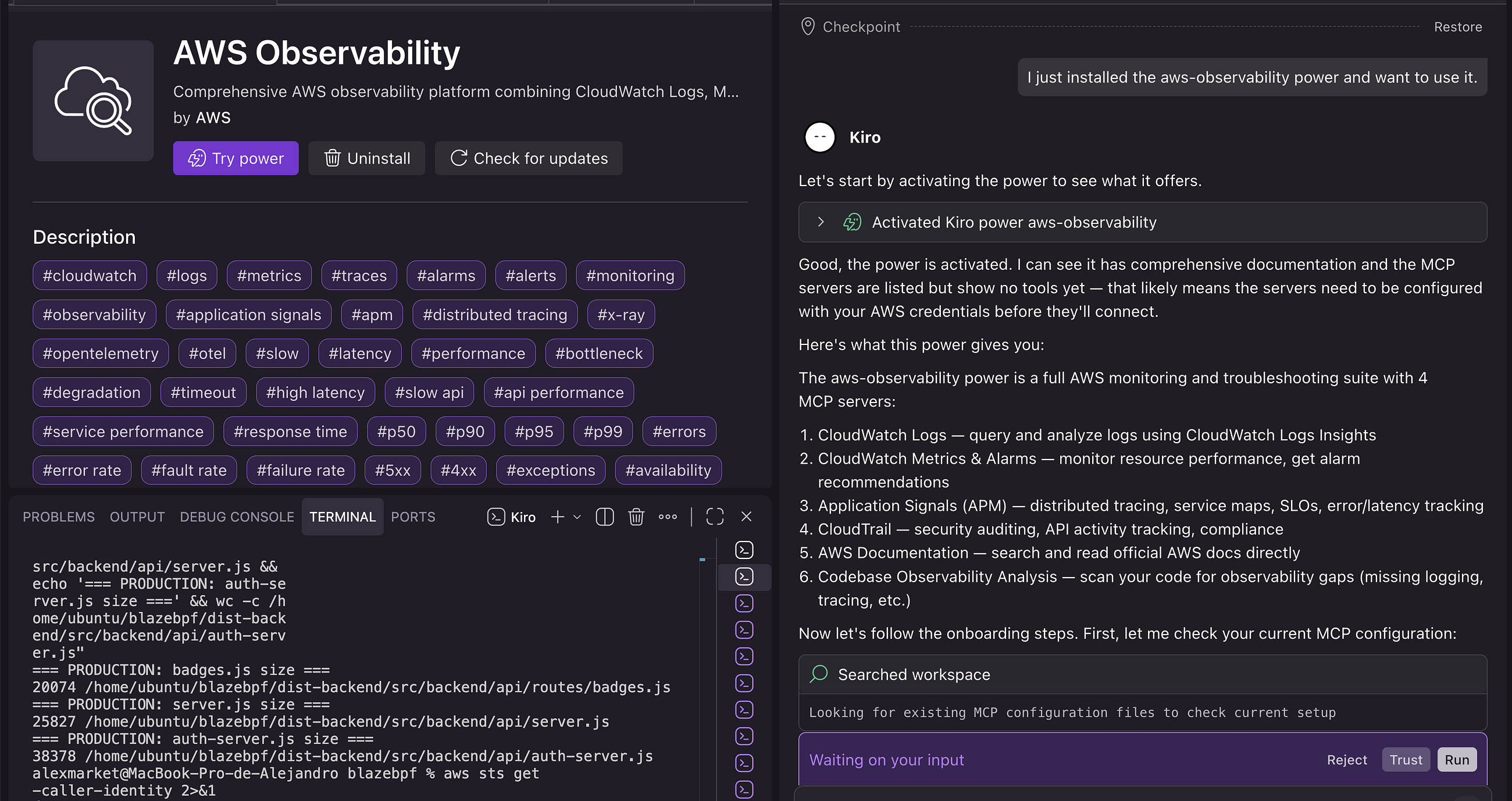Screen dimensions: 1512x801
Task: Select the ninth terminal instance icon
Action: 744,763
